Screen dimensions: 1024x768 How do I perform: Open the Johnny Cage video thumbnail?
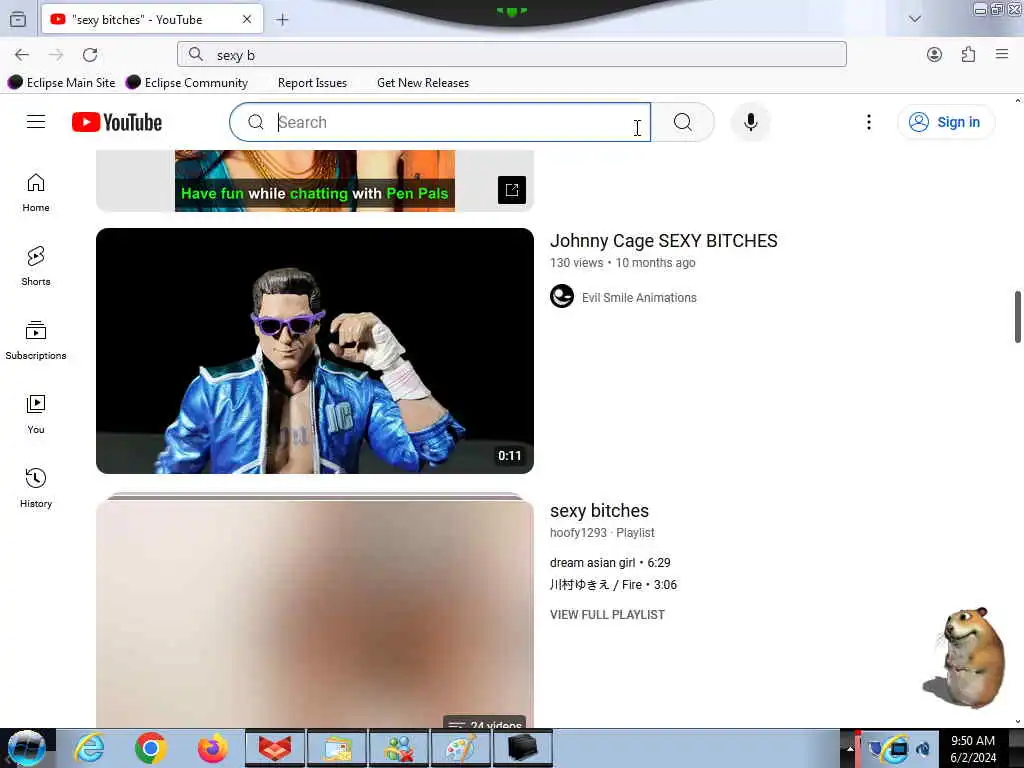tap(315, 351)
